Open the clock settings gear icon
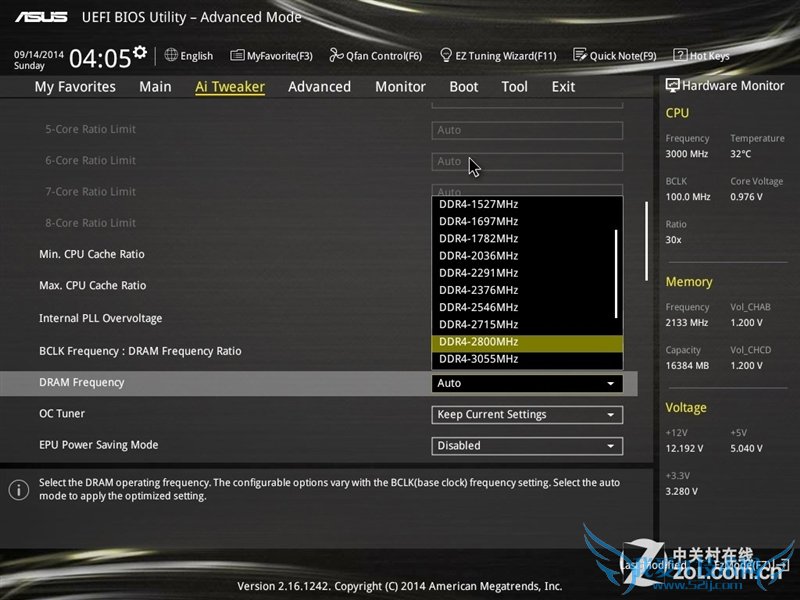 coord(140,52)
